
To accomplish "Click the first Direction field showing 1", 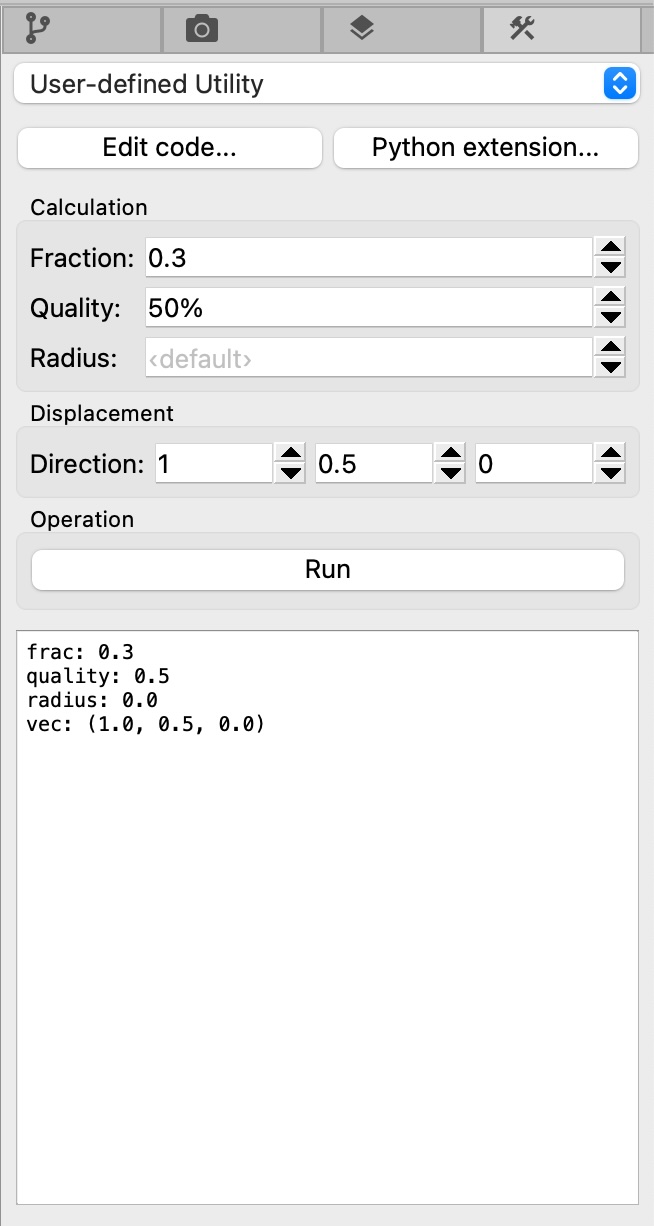I will point(213,464).
